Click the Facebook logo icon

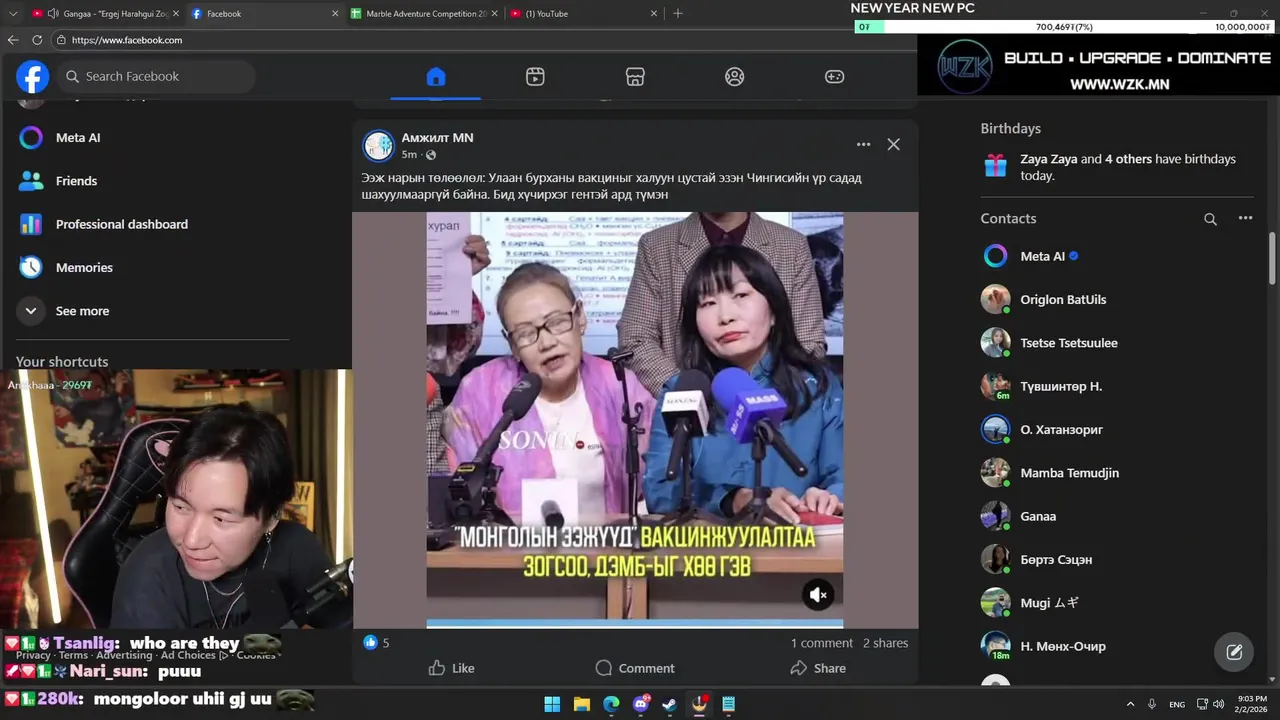click(x=32, y=76)
